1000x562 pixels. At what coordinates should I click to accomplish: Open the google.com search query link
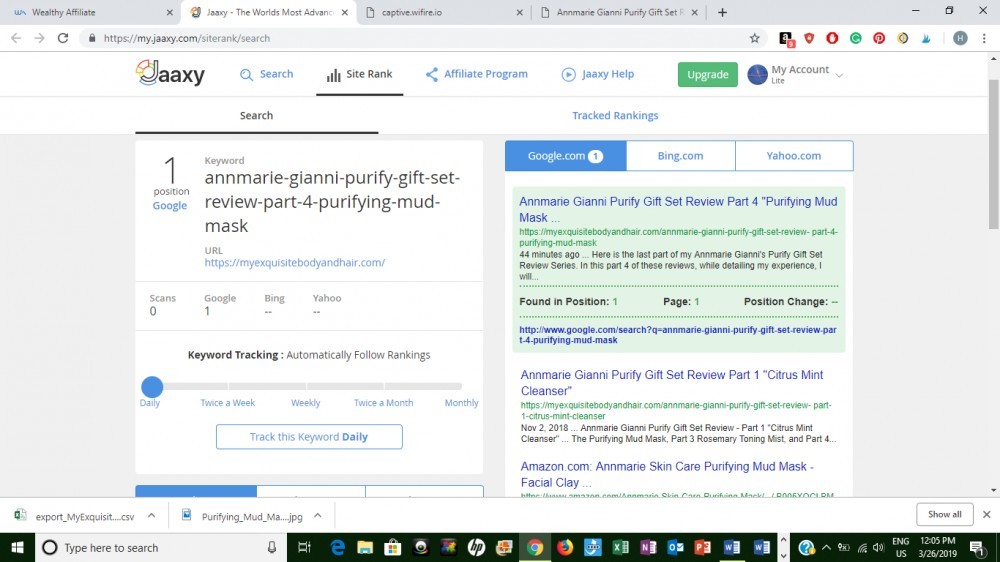point(678,335)
